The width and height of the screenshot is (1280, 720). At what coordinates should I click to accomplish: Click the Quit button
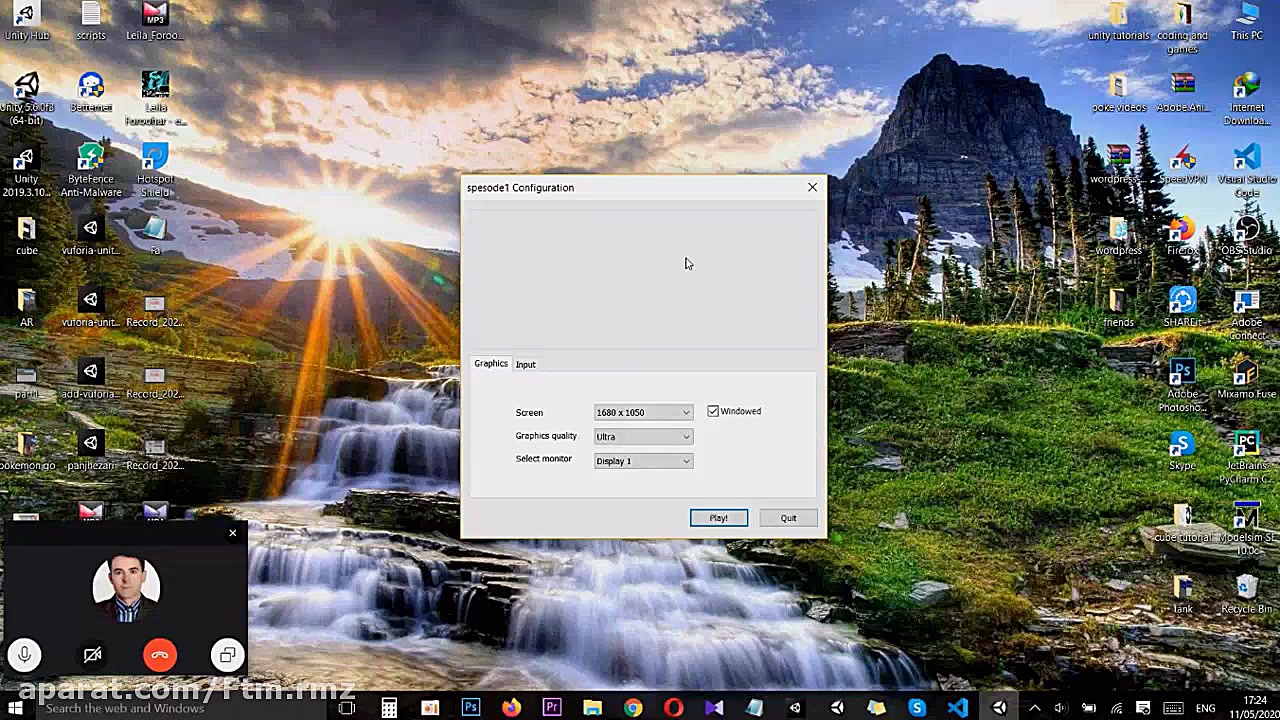[x=789, y=518]
